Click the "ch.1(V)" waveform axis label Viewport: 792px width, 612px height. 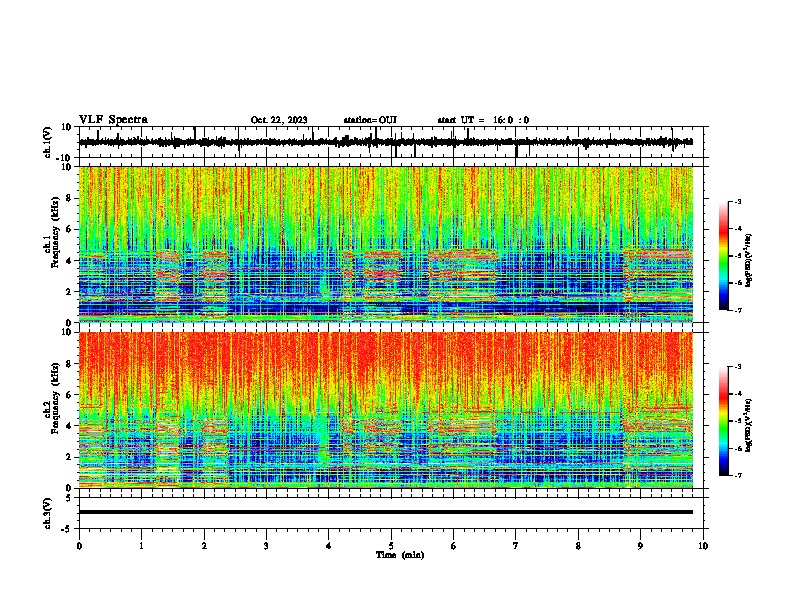pos(48,142)
